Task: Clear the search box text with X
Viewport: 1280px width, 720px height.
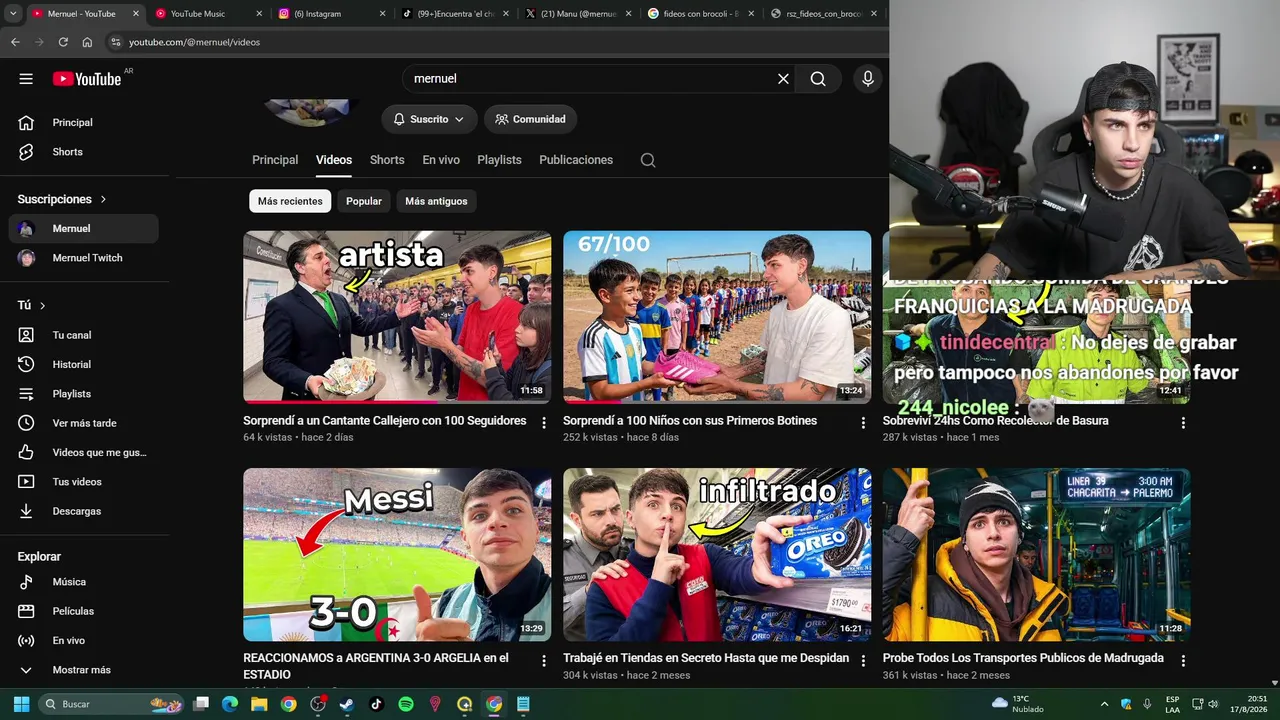Action: [783, 79]
